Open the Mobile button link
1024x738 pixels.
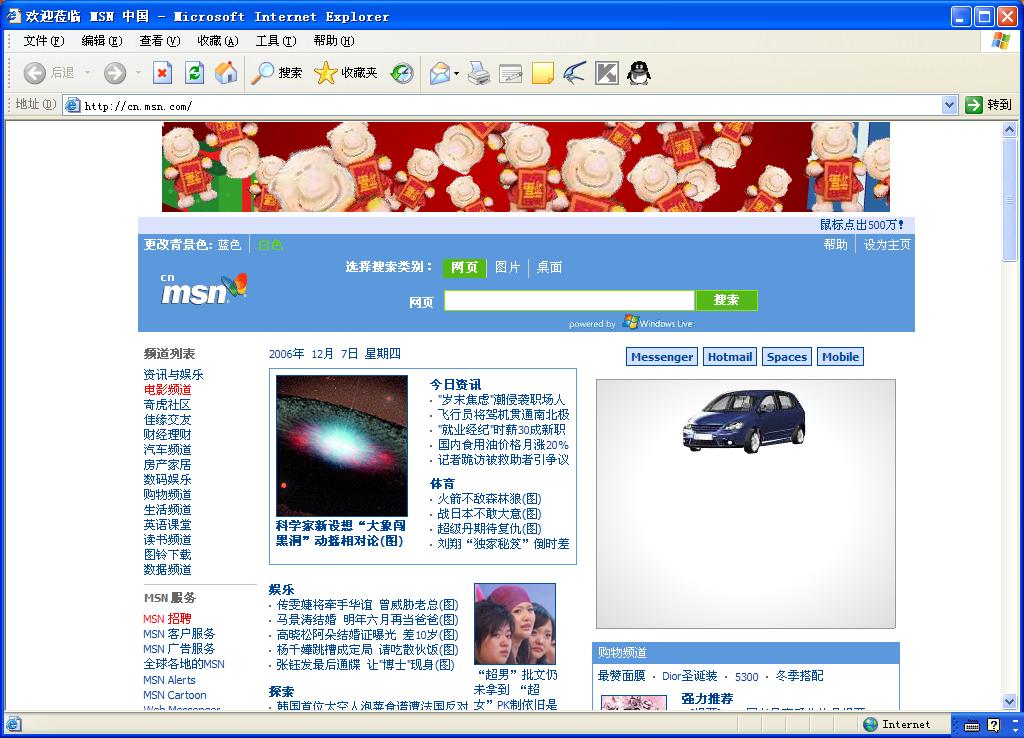[x=840, y=357]
